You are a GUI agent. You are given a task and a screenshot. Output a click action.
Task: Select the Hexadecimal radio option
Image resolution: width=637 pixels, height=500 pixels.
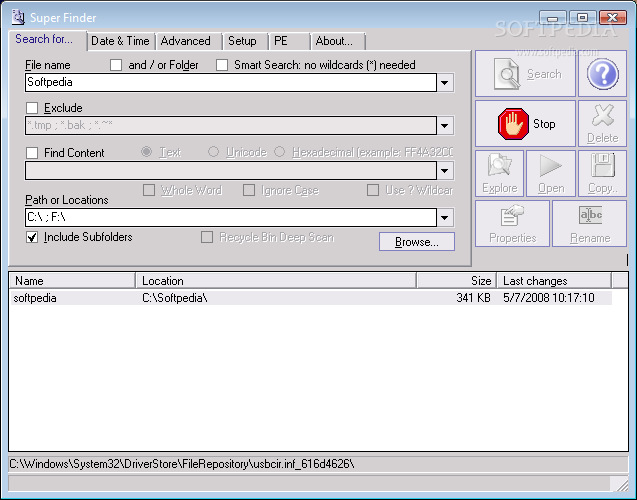coord(280,152)
